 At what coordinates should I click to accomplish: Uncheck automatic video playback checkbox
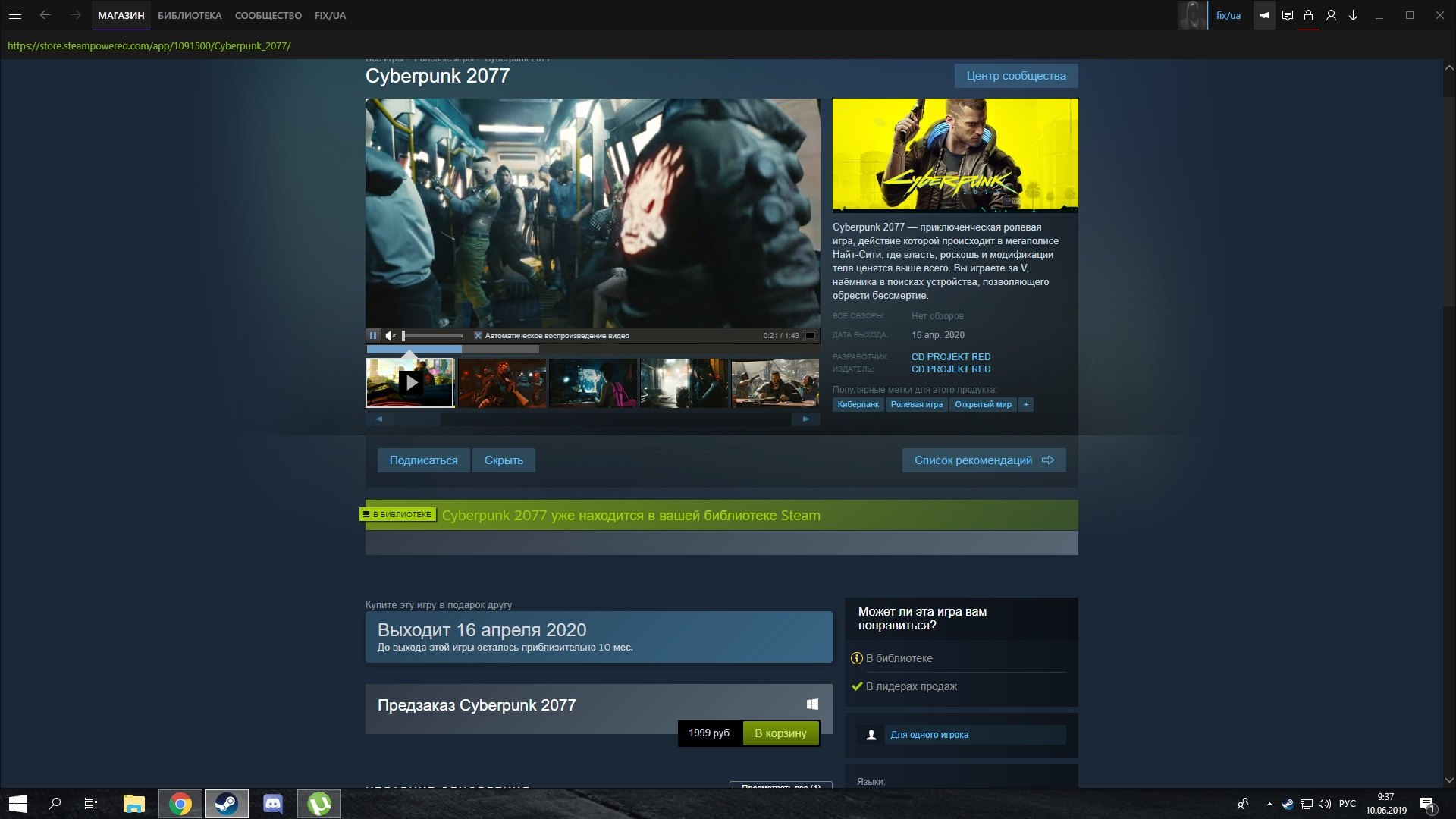point(478,335)
